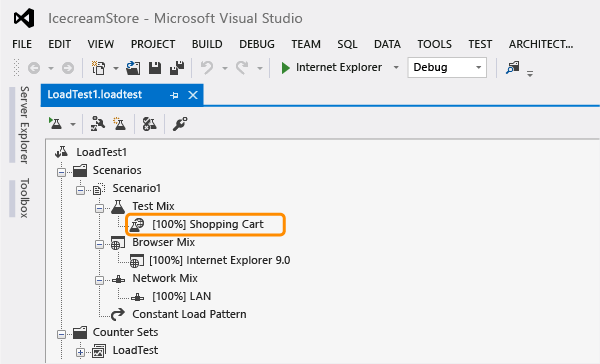Open the SQL menu
This screenshot has width=600, height=364.
coord(347,44)
